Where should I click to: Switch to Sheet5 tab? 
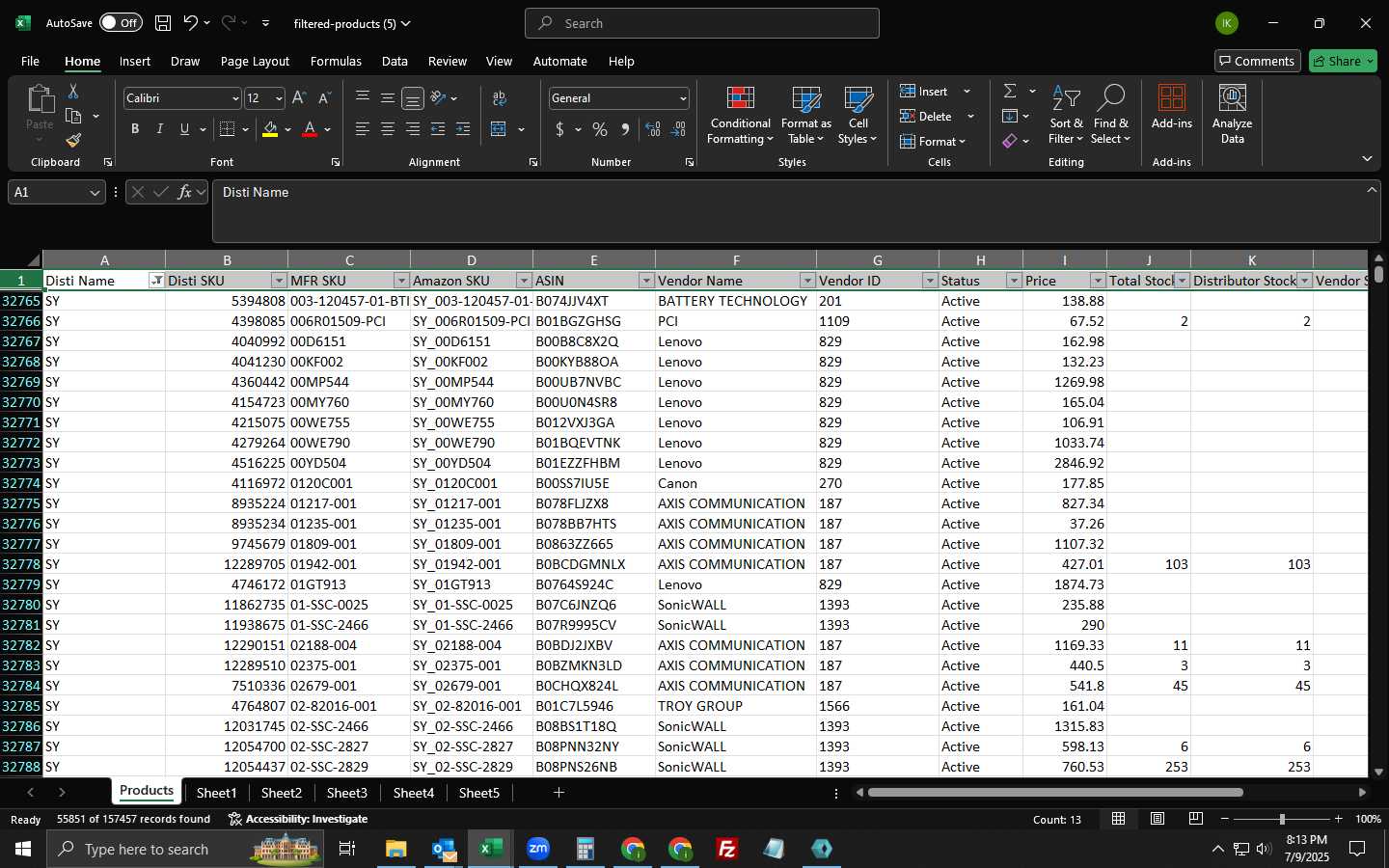coord(479,793)
